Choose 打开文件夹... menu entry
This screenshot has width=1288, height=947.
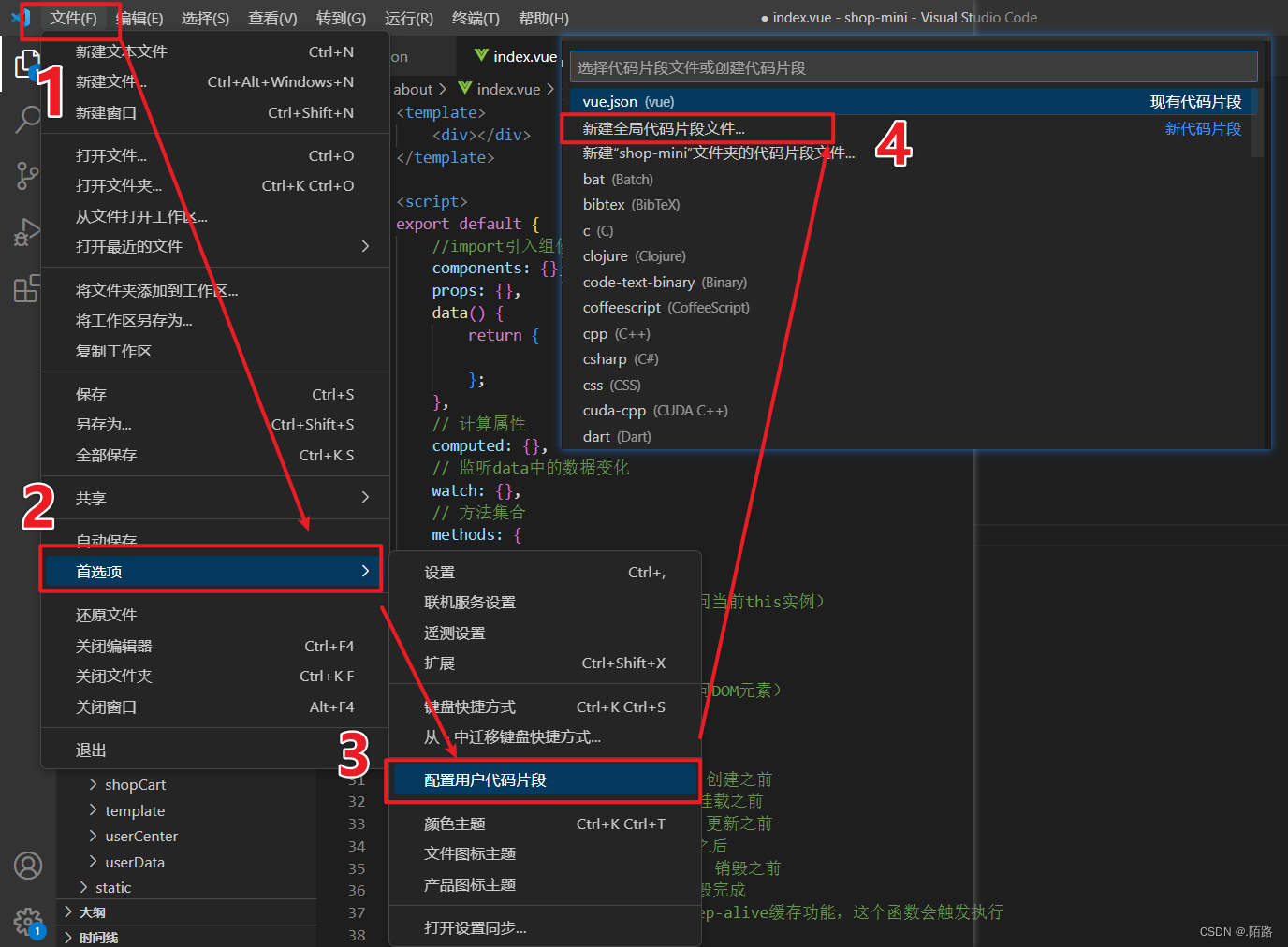(215, 185)
